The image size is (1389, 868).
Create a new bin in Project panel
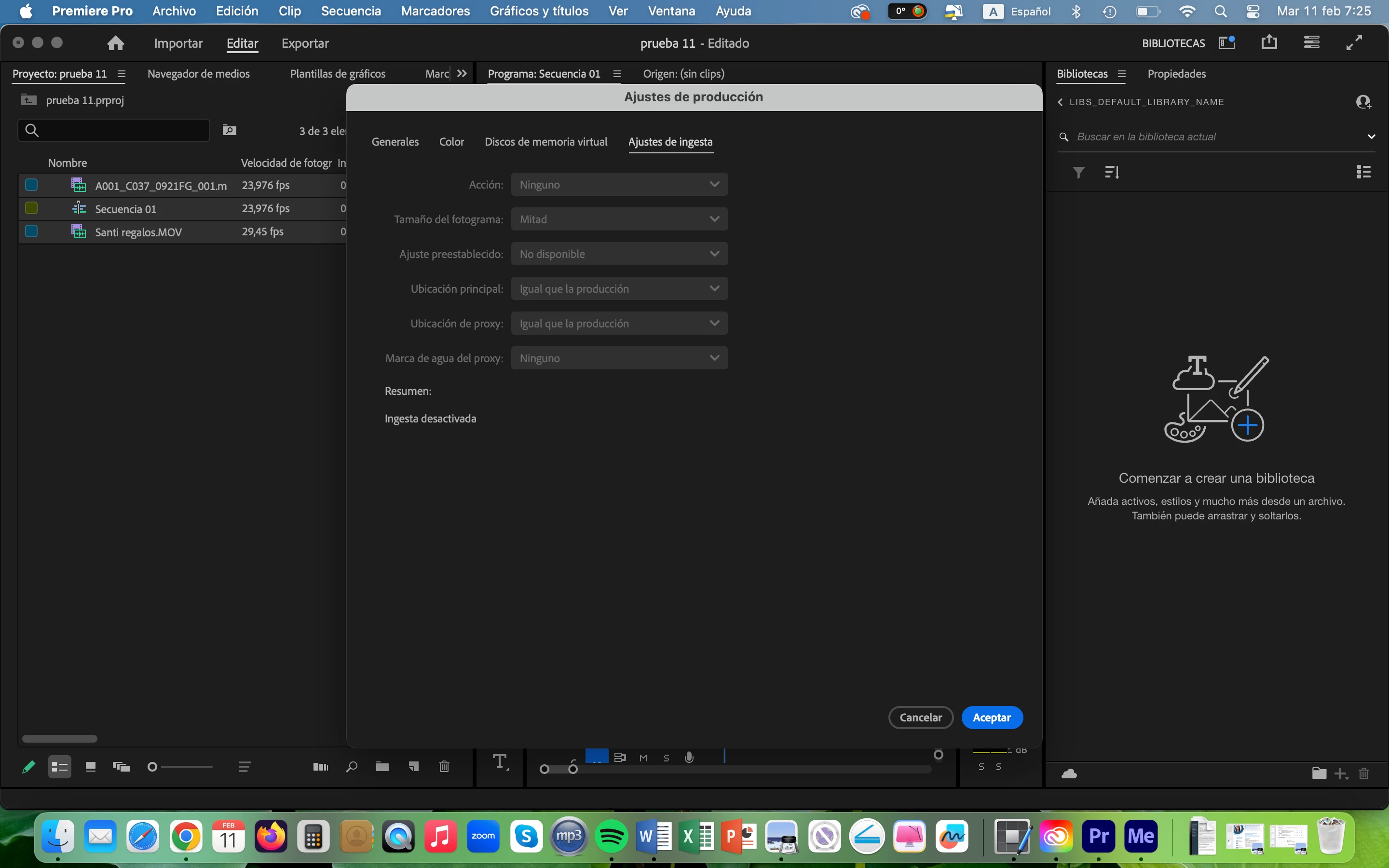pos(382,766)
